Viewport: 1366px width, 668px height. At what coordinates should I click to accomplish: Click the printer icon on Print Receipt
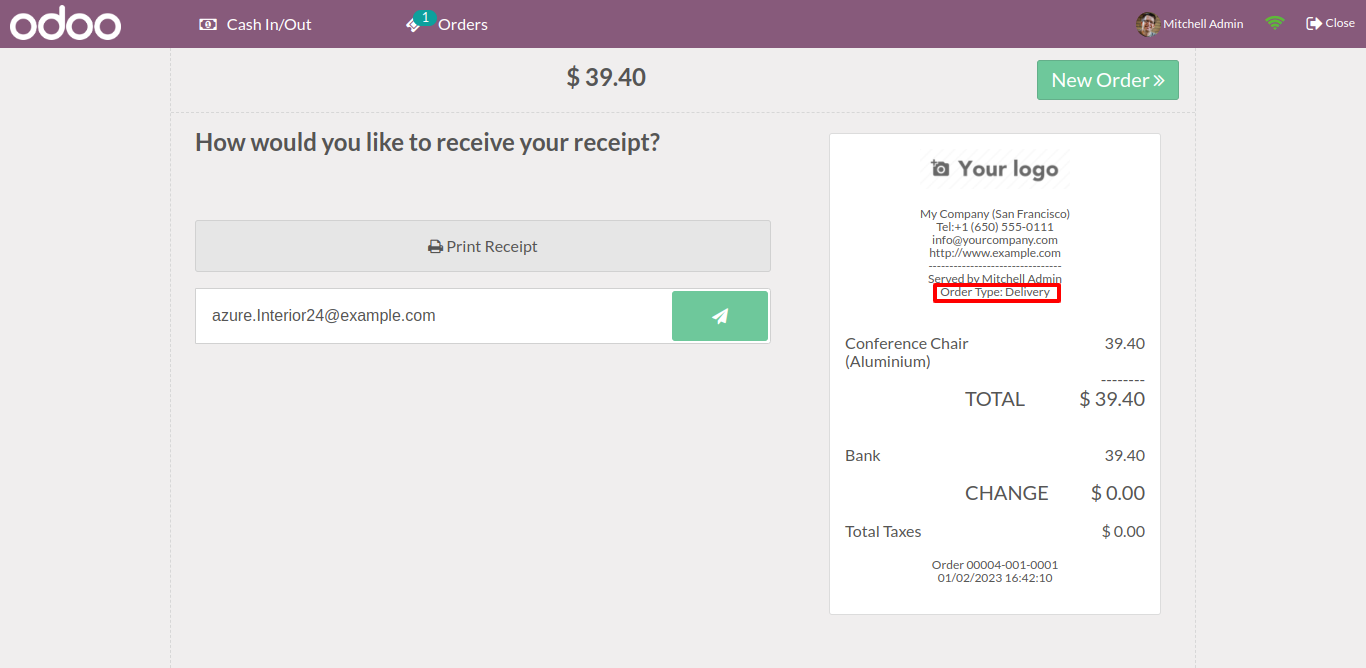pos(435,247)
